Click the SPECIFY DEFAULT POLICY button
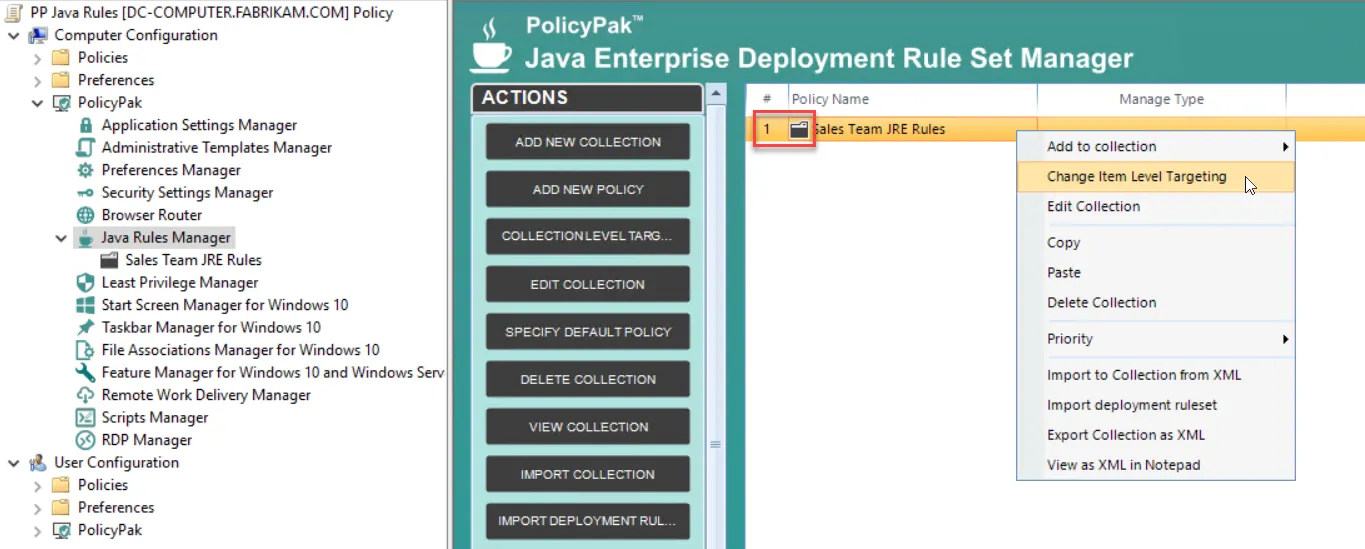 (588, 332)
